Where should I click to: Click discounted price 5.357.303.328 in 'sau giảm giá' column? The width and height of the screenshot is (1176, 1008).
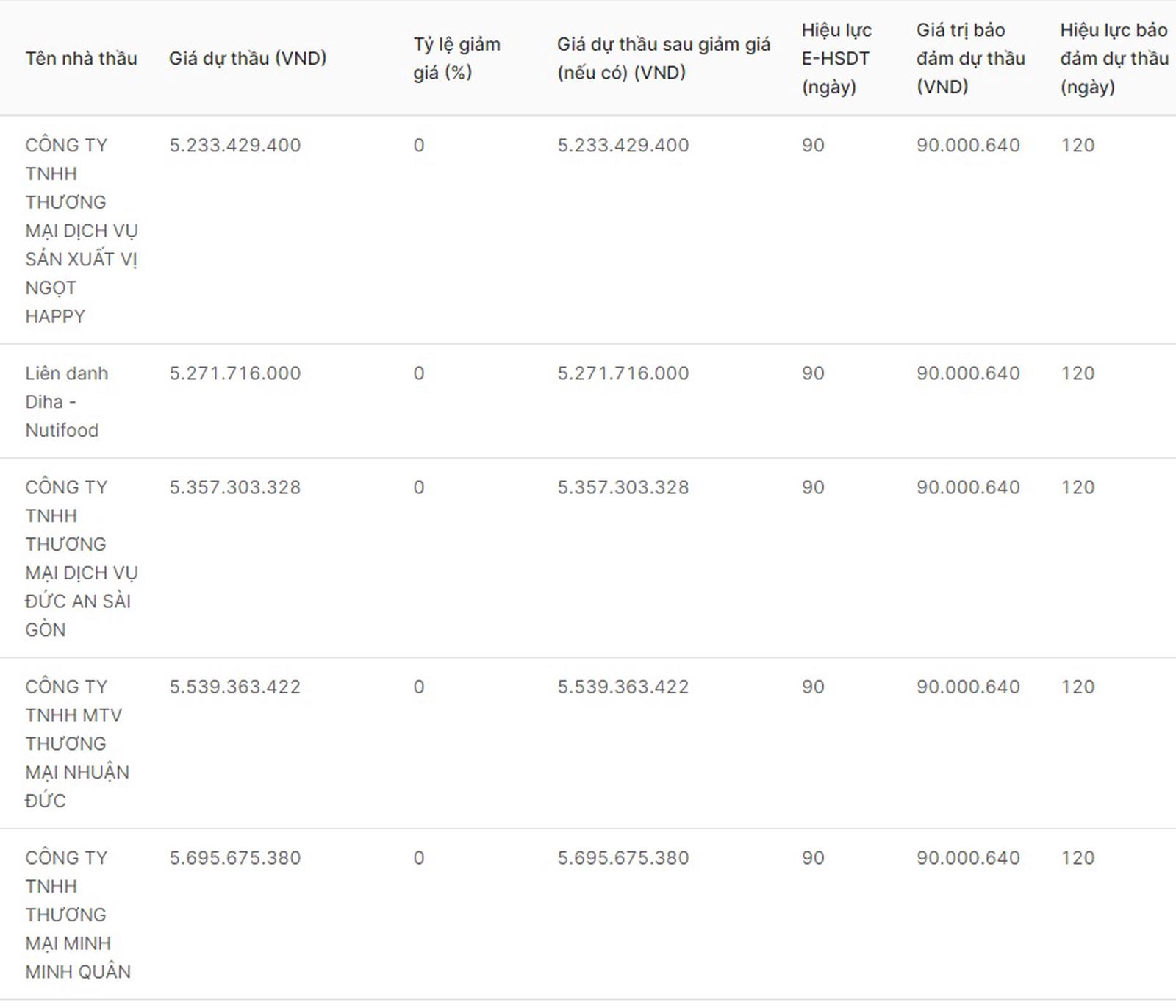623,487
